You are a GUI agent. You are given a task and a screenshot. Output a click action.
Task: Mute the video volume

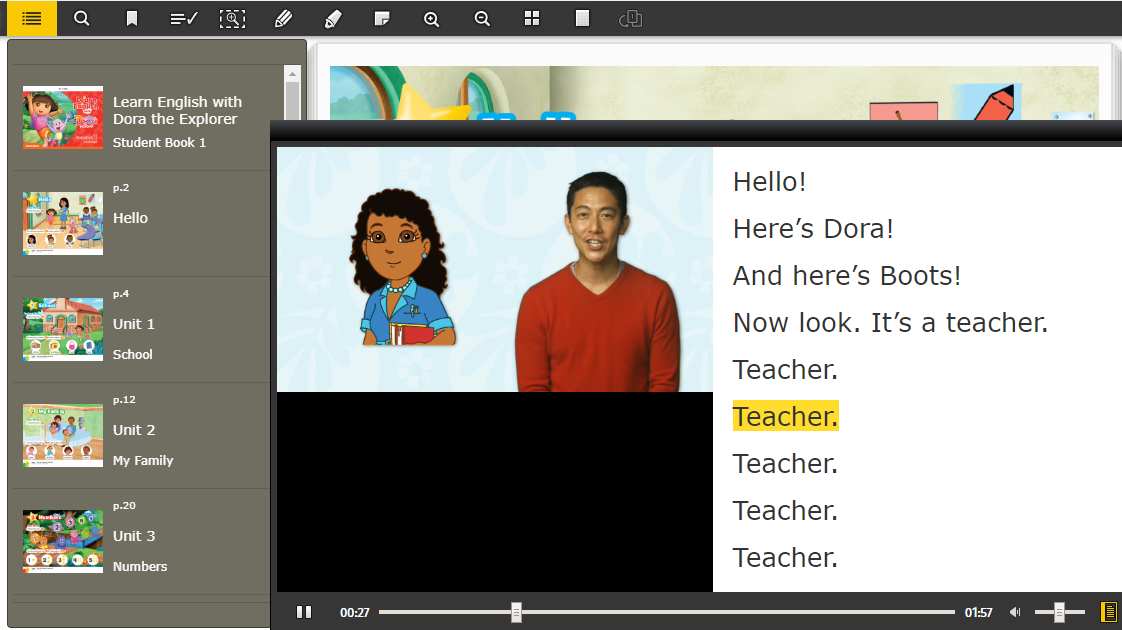(1015, 612)
